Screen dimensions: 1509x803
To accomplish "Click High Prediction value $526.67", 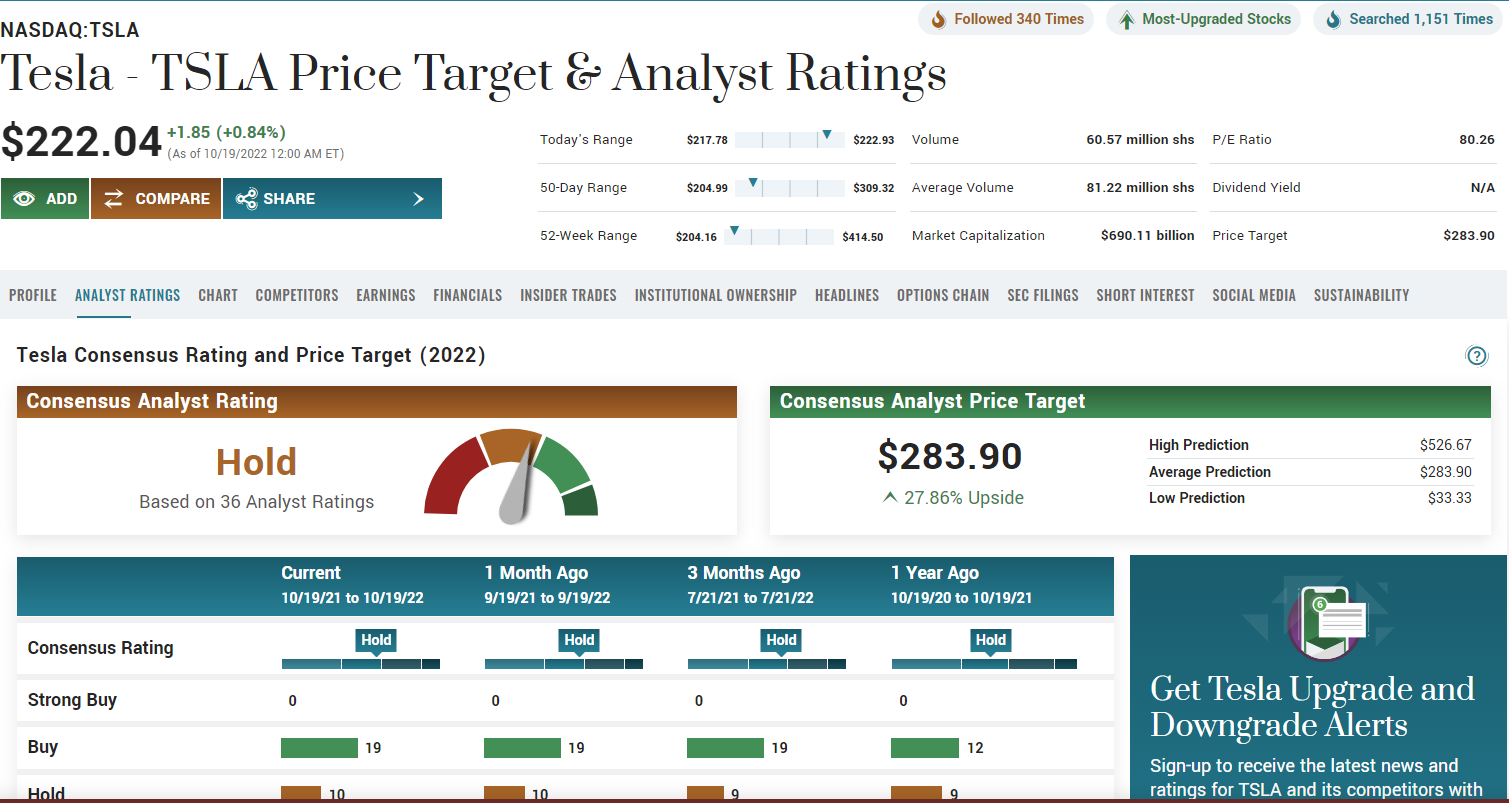I will (1445, 445).
